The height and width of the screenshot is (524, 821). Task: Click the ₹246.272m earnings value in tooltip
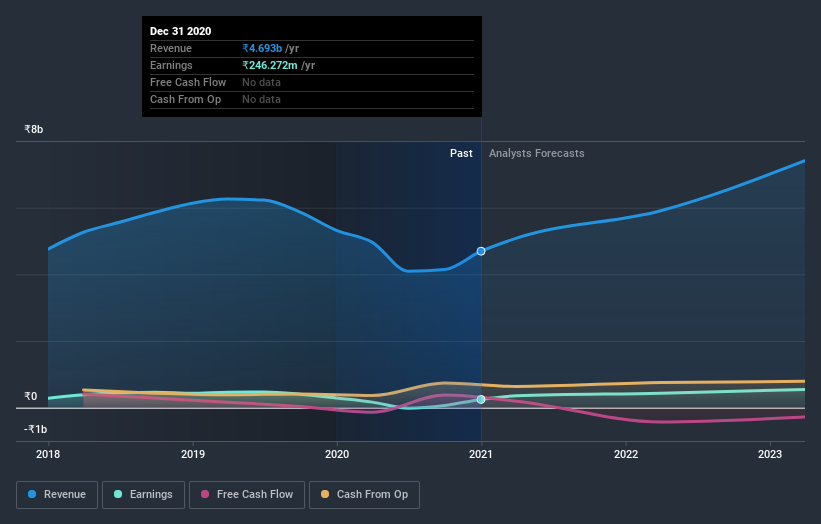click(x=270, y=65)
